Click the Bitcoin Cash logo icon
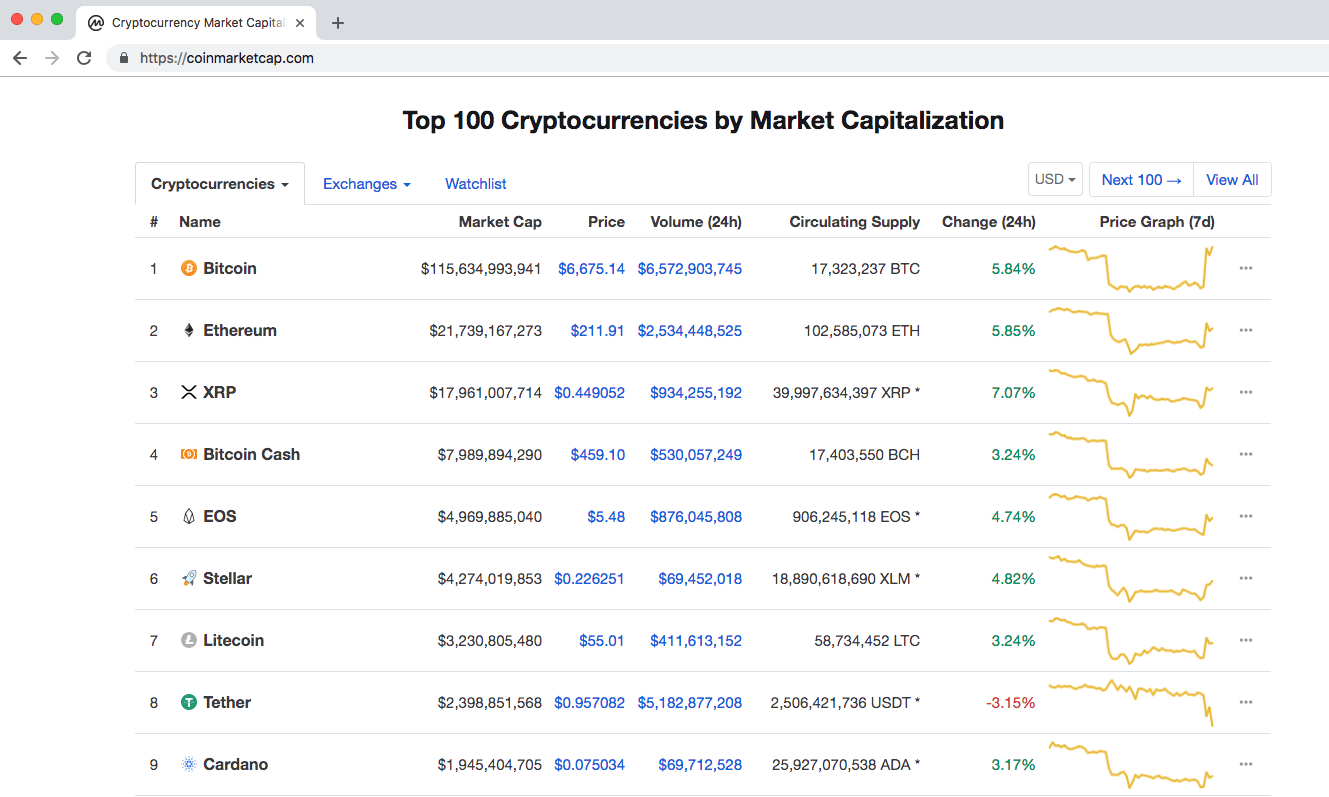1329x797 pixels. pyautogui.click(x=189, y=454)
